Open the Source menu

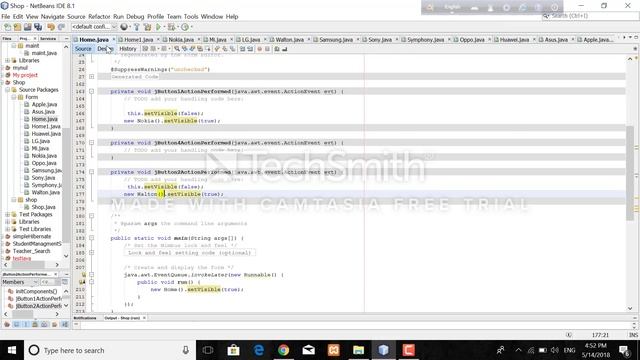tap(76, 16)
